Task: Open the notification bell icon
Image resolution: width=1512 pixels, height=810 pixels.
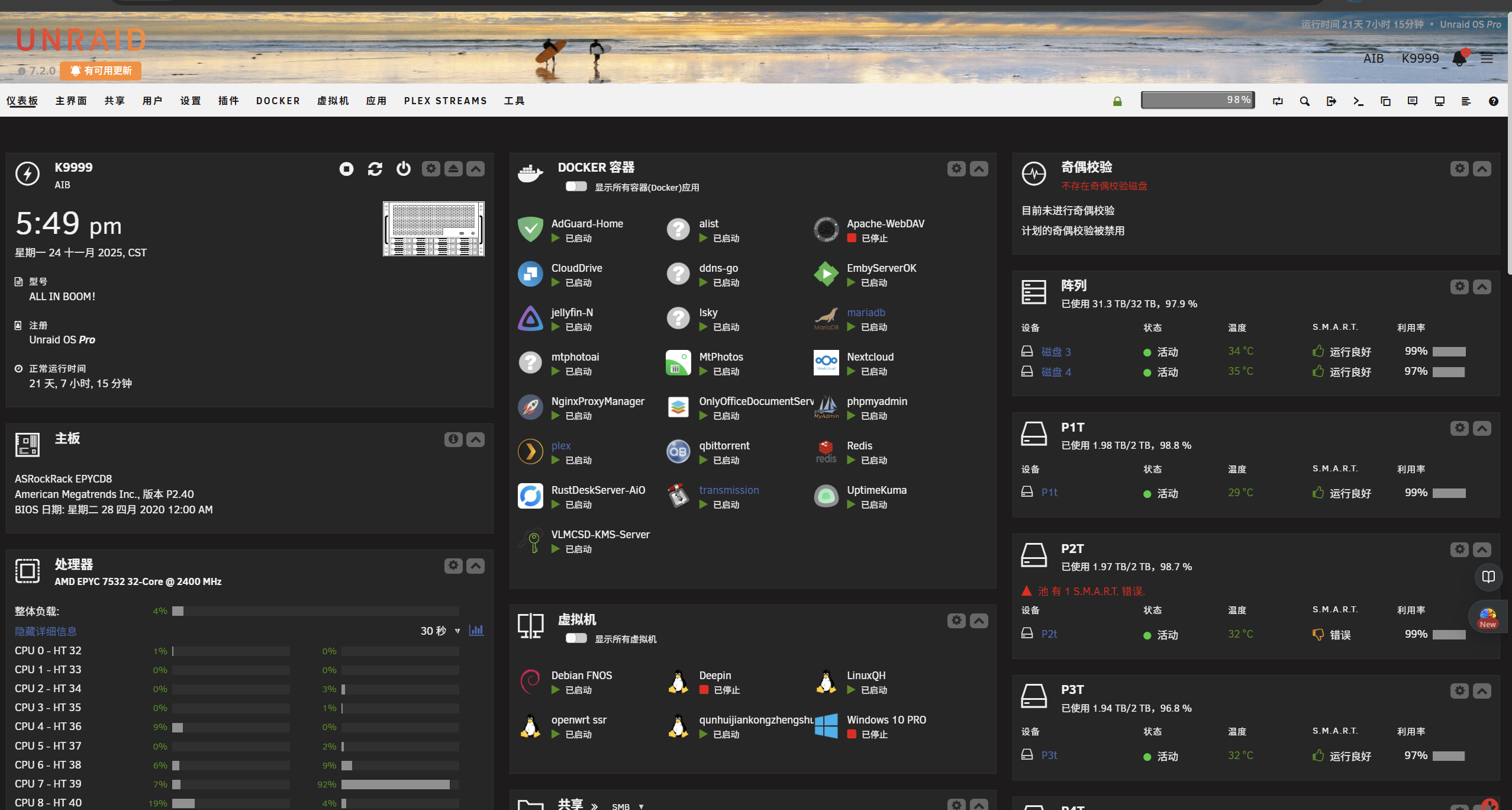Action: tap(1459, 58)
